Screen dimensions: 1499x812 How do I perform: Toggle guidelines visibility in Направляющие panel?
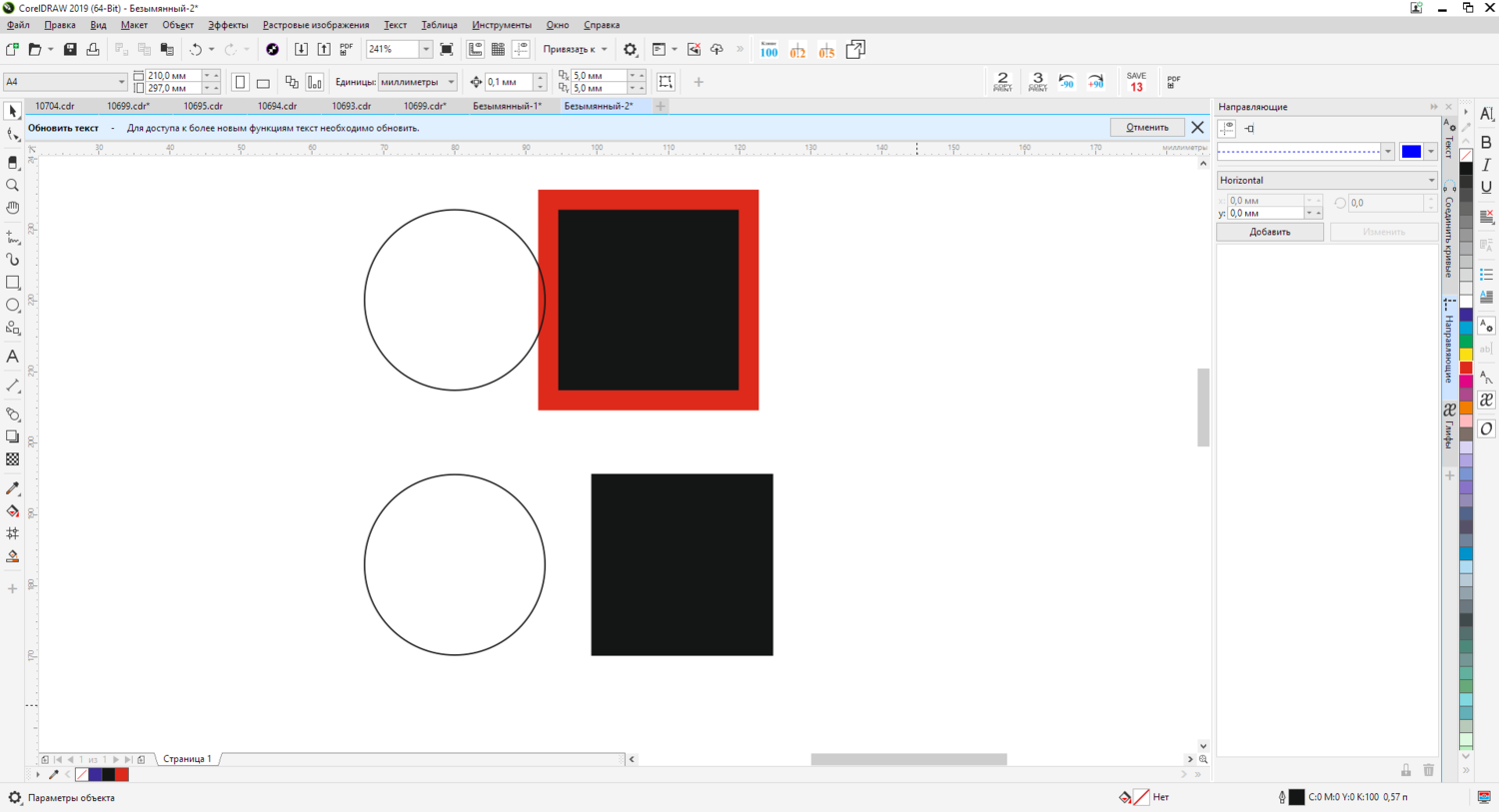pyautogui.click(x=1227, y=128)
